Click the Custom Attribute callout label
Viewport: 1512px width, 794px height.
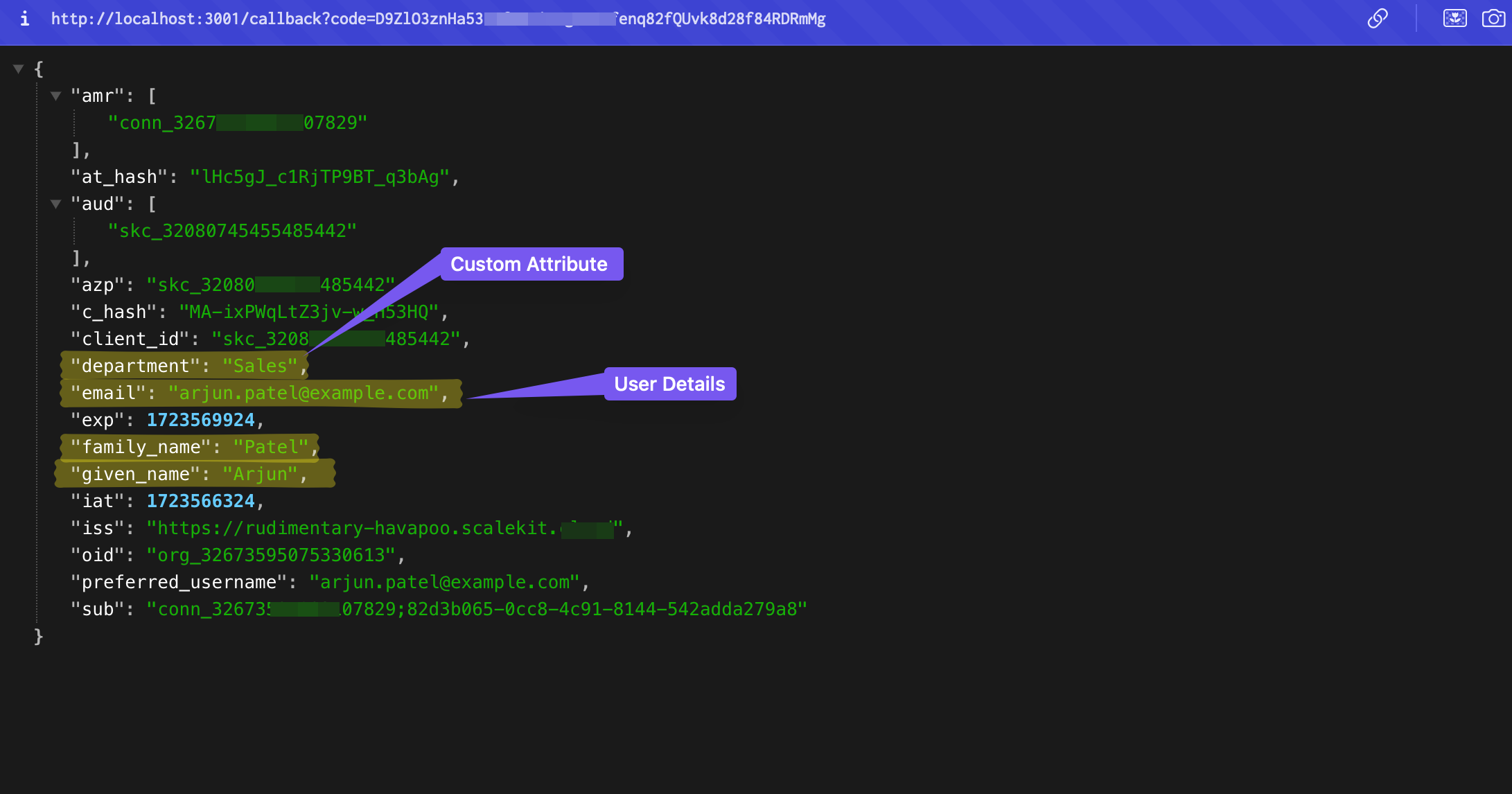tap(529, 264)
